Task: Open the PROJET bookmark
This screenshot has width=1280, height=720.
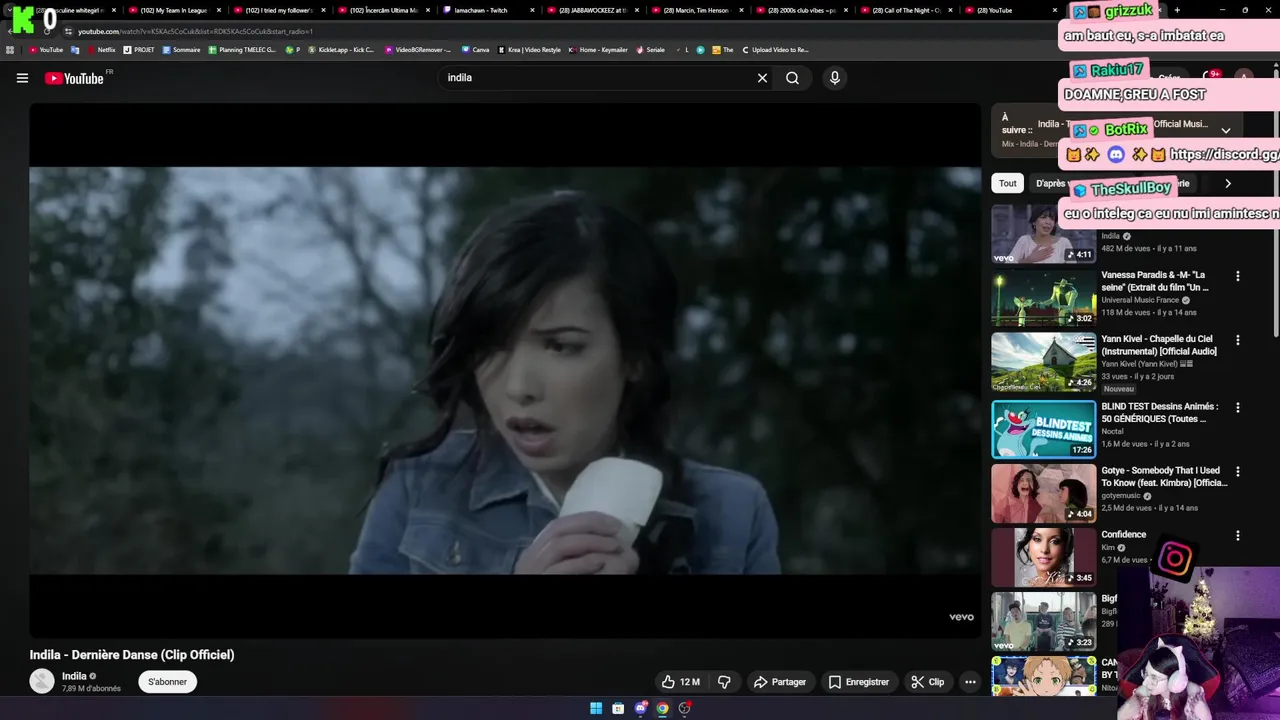Action: (x=139, y=49)
